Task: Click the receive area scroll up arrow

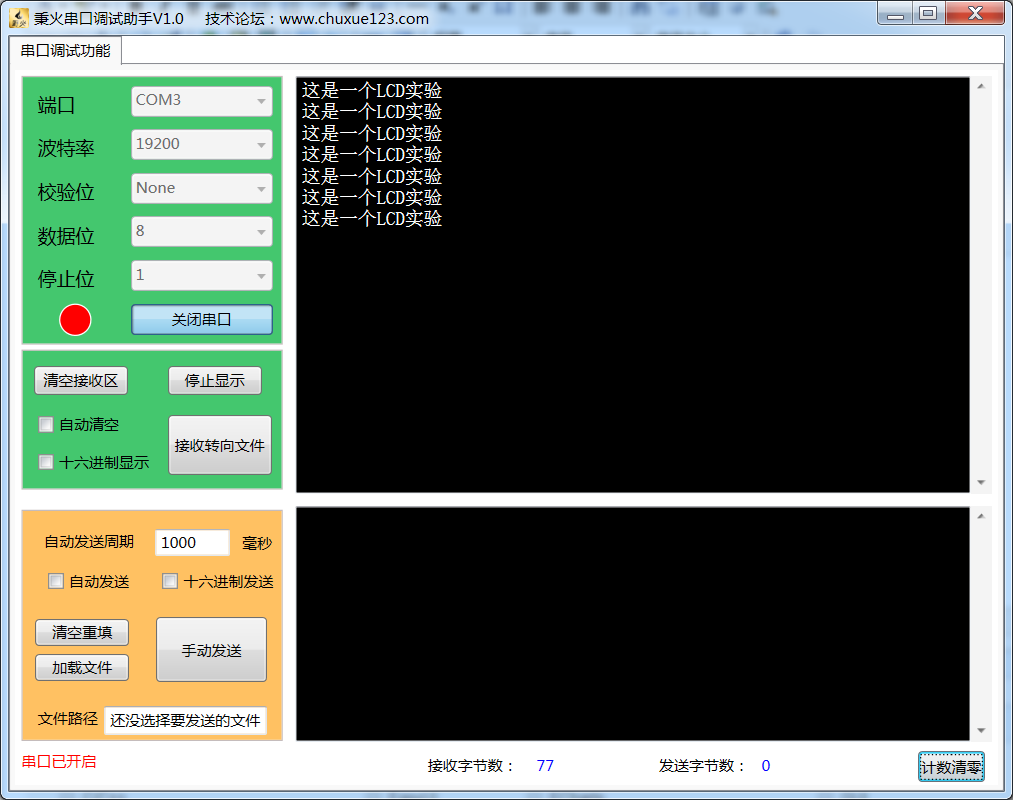Action: 981,87
